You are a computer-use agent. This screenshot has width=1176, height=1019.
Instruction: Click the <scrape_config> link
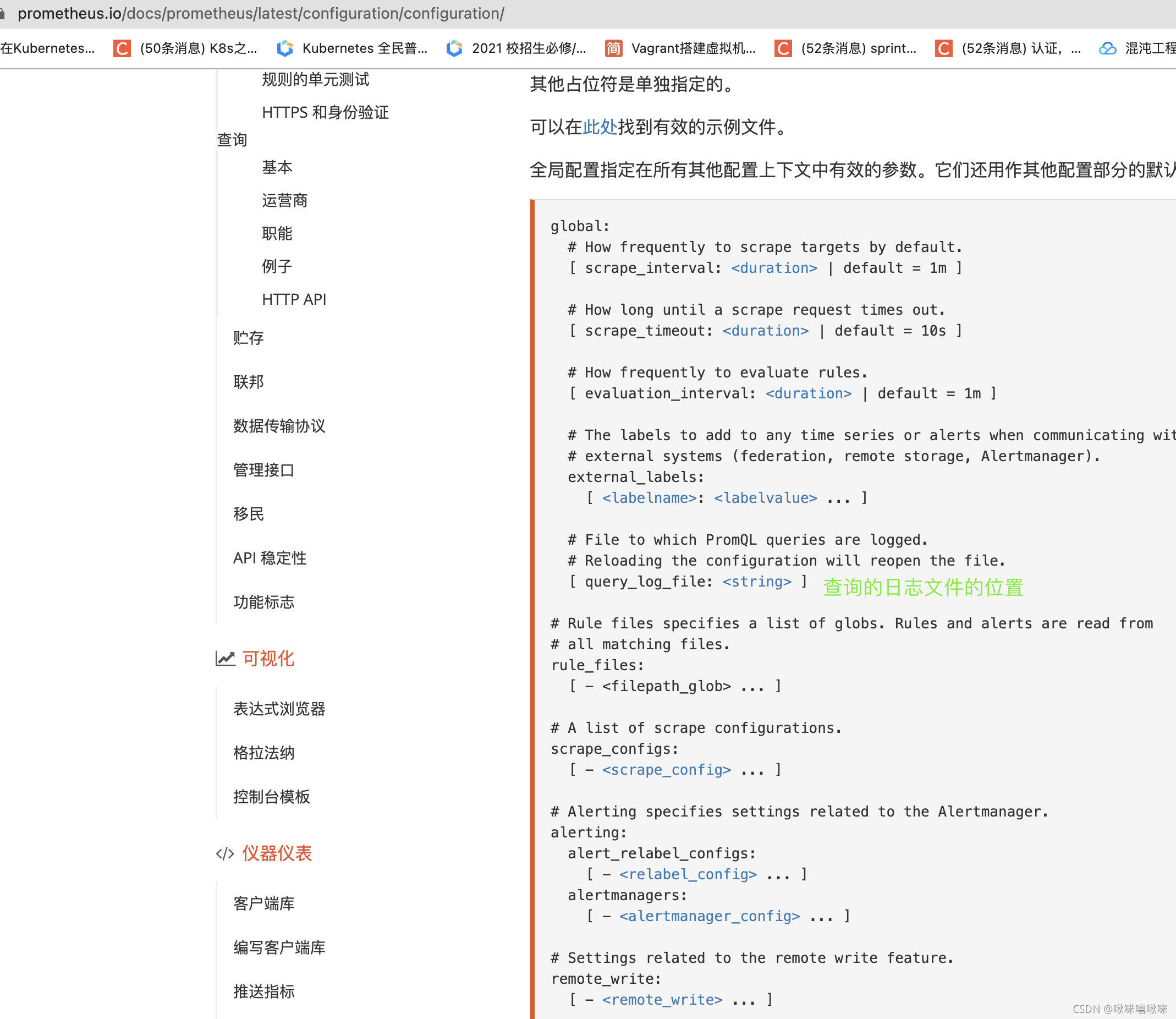point(667,770)
